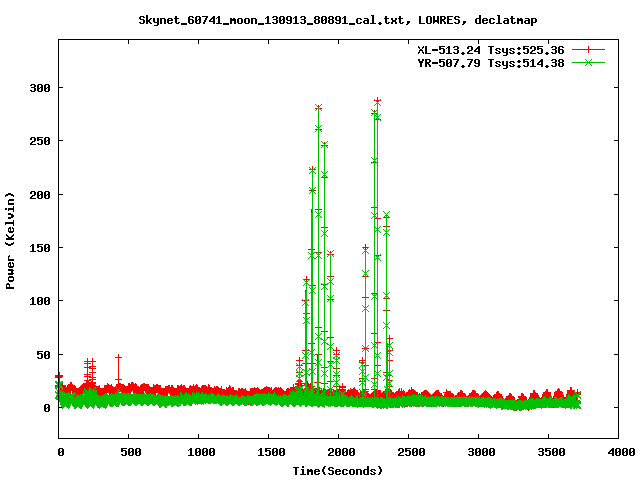Viewport: 640px width, 480px height.
Task: Click the x-axis tick label "1500"
Action: (x=271, y=452)
